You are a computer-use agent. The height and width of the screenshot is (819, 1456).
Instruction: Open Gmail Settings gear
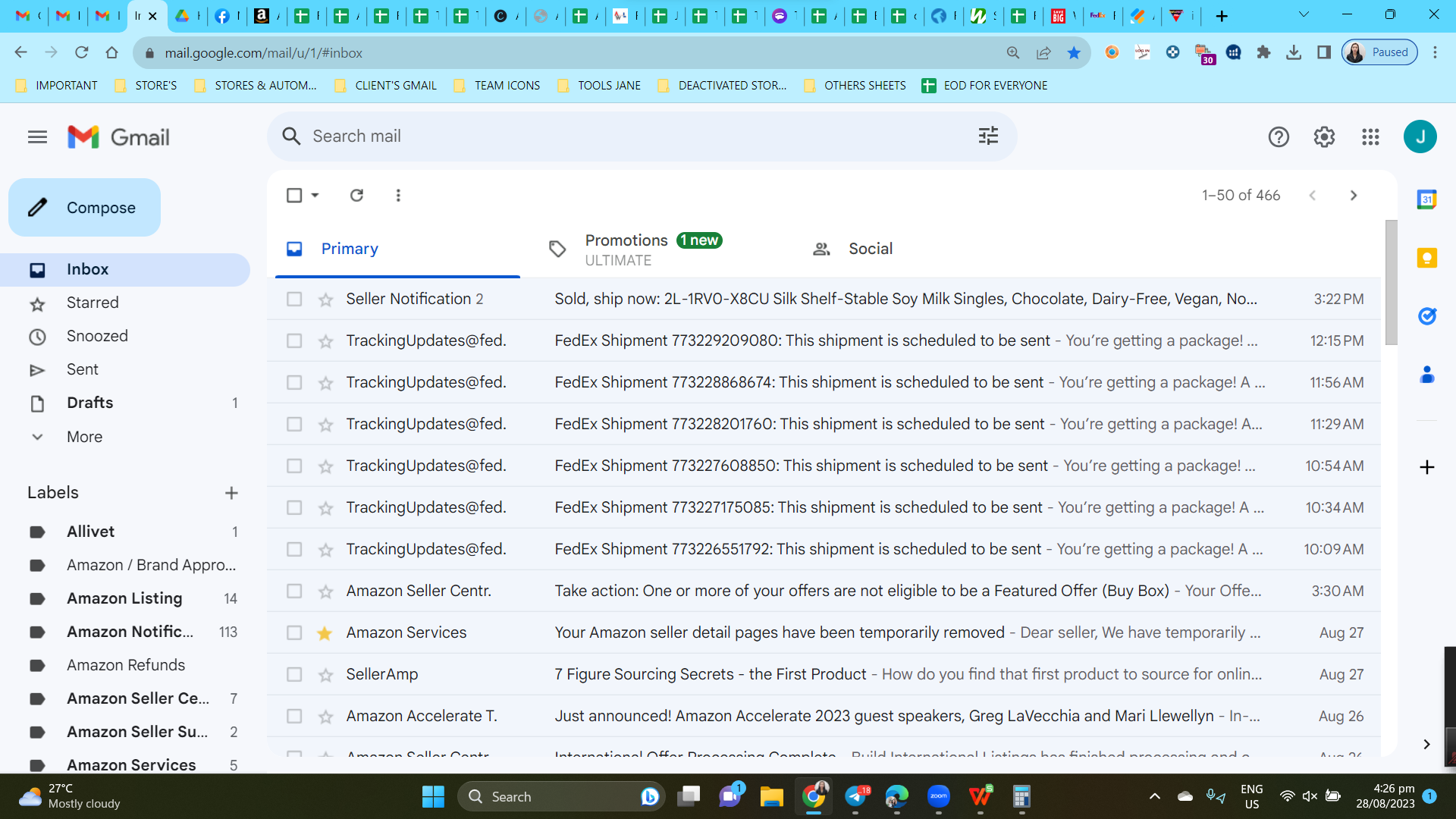1324,137
